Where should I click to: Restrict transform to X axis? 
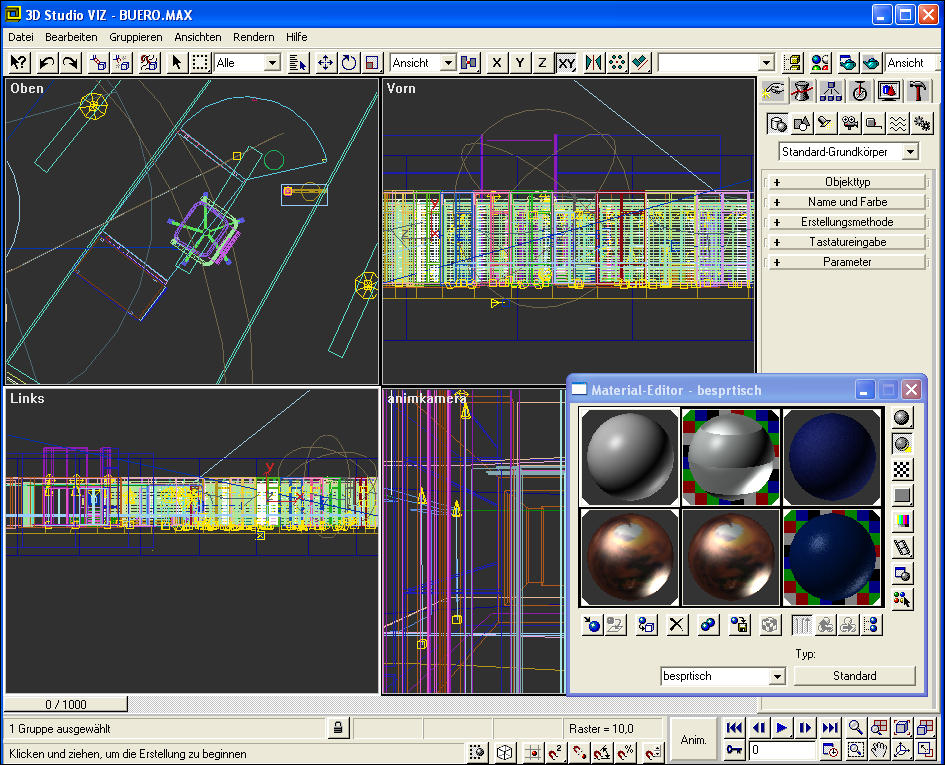[497, 63]
